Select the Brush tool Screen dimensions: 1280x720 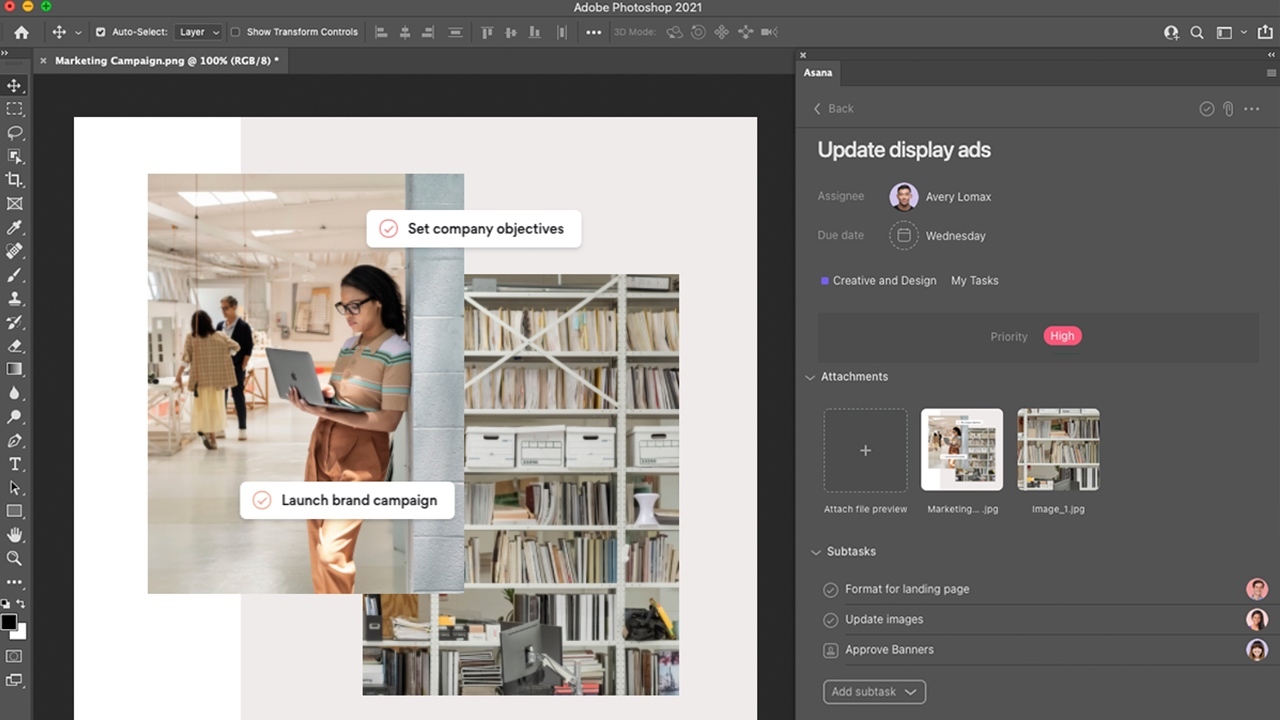[x=15, y=275]
